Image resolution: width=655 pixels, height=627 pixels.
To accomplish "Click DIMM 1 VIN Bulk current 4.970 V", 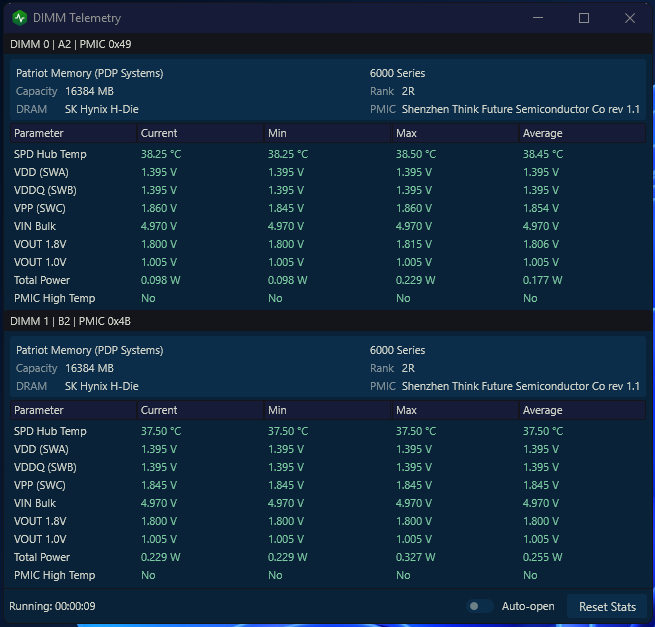I will 159,503.
